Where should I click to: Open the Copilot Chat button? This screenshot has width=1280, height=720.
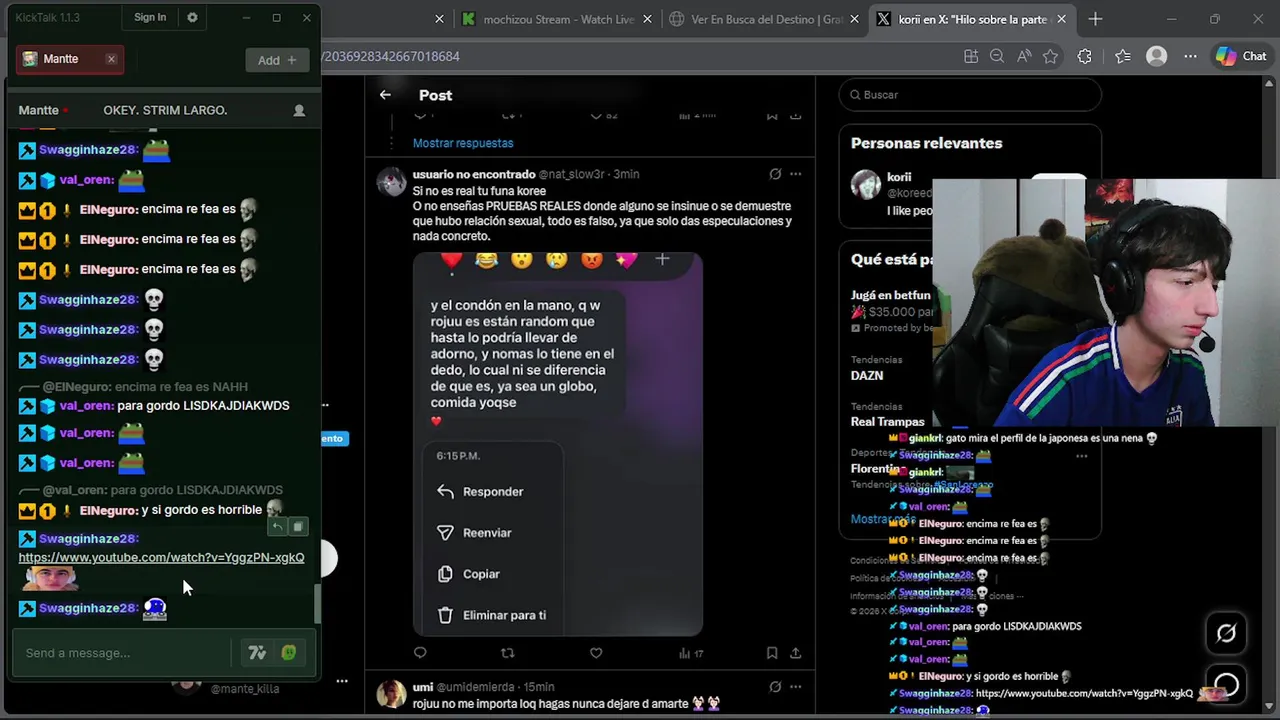1242,57
